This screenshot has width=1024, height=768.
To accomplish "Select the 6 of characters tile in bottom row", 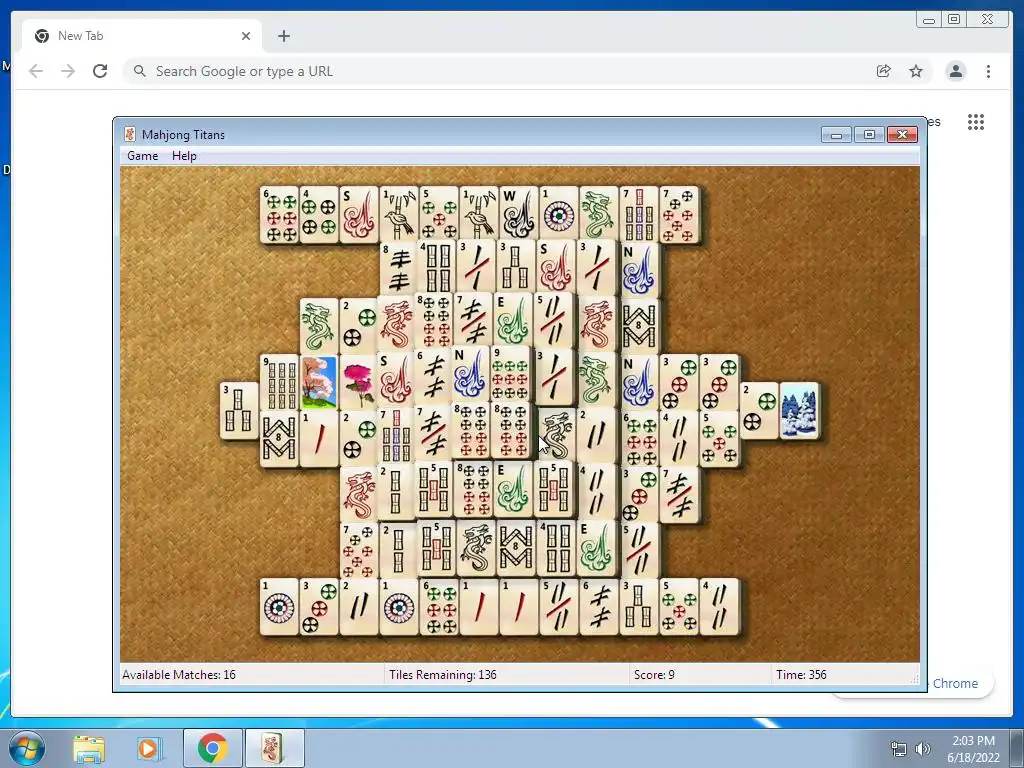I will [598, 607].
